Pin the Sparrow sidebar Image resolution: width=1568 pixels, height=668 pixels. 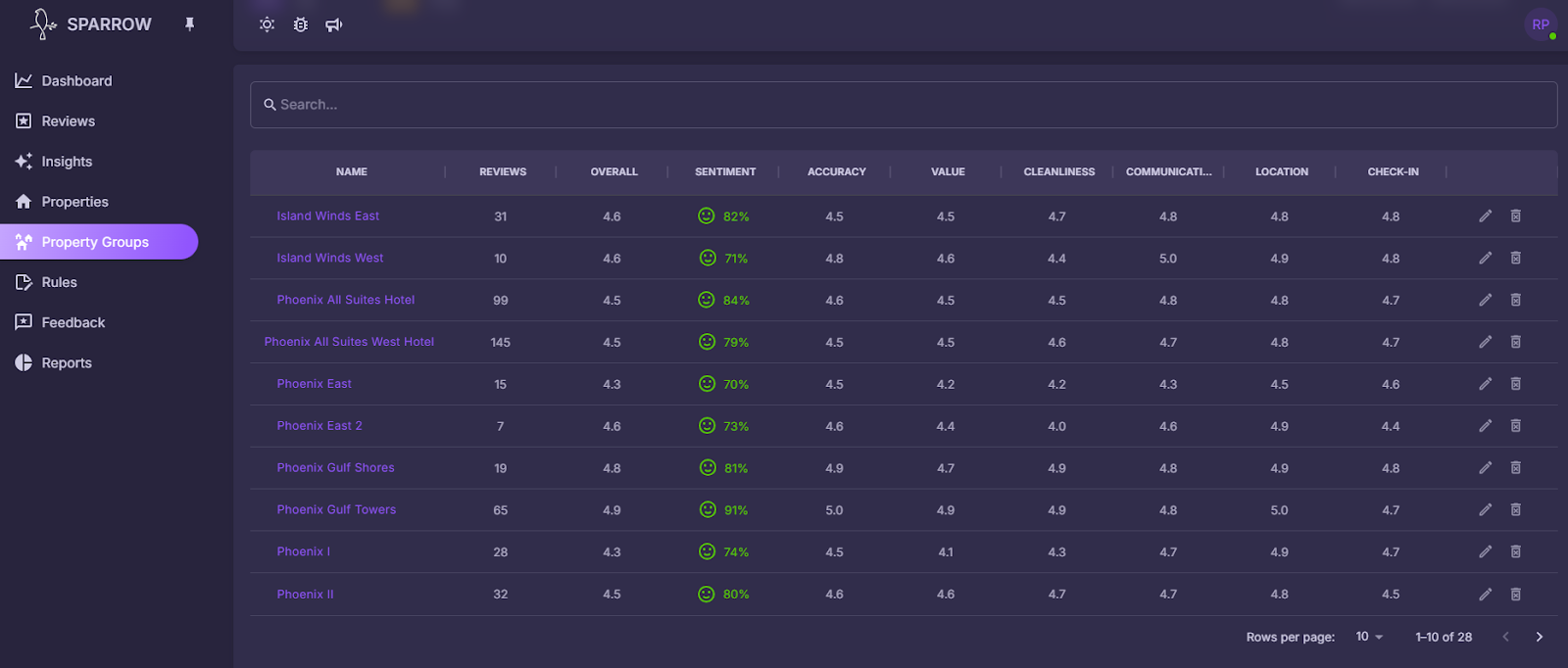pos(190,24)
